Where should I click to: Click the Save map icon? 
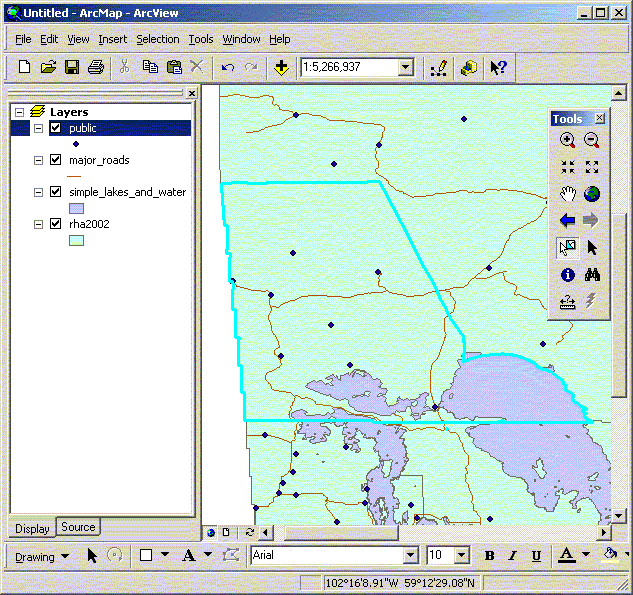click(72, 67)
